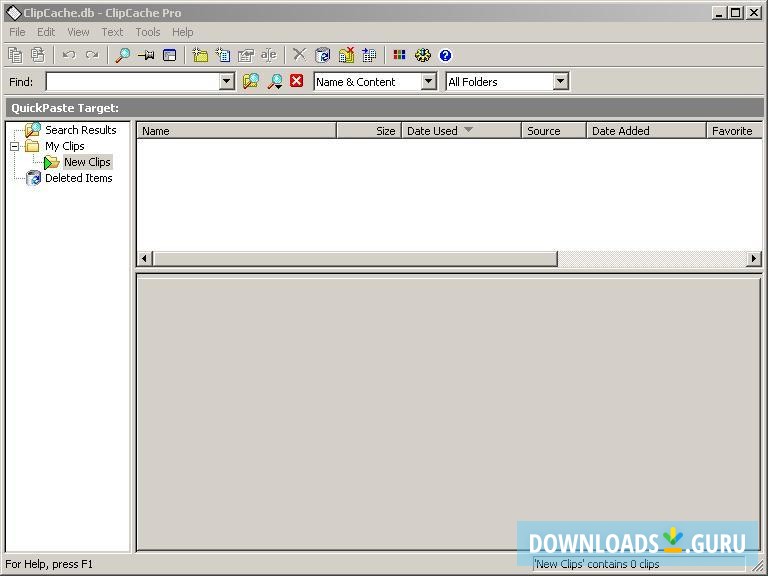Open the Edit menu

[46, 32]
